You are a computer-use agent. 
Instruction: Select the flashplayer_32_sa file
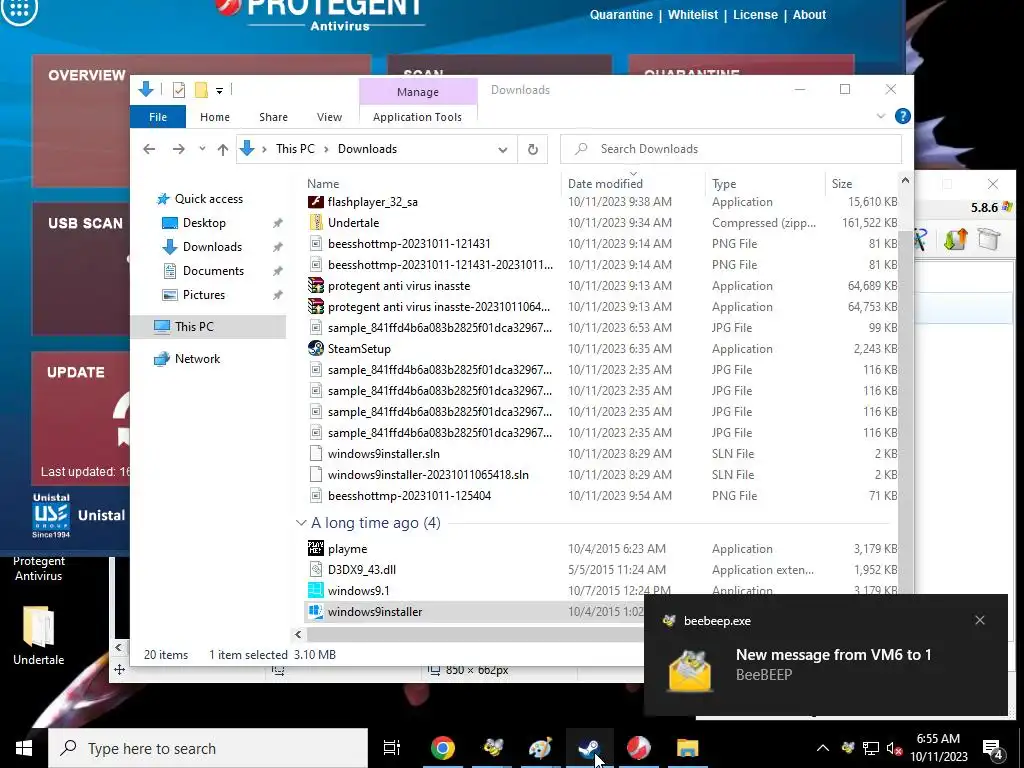pyautogui.click(x=372, y=202)
